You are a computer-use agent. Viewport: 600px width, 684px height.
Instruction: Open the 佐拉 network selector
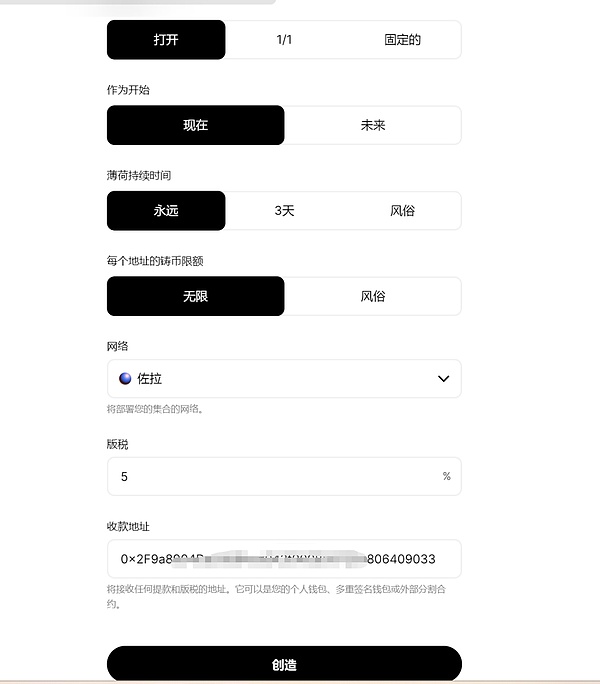(x=284, y=379)
